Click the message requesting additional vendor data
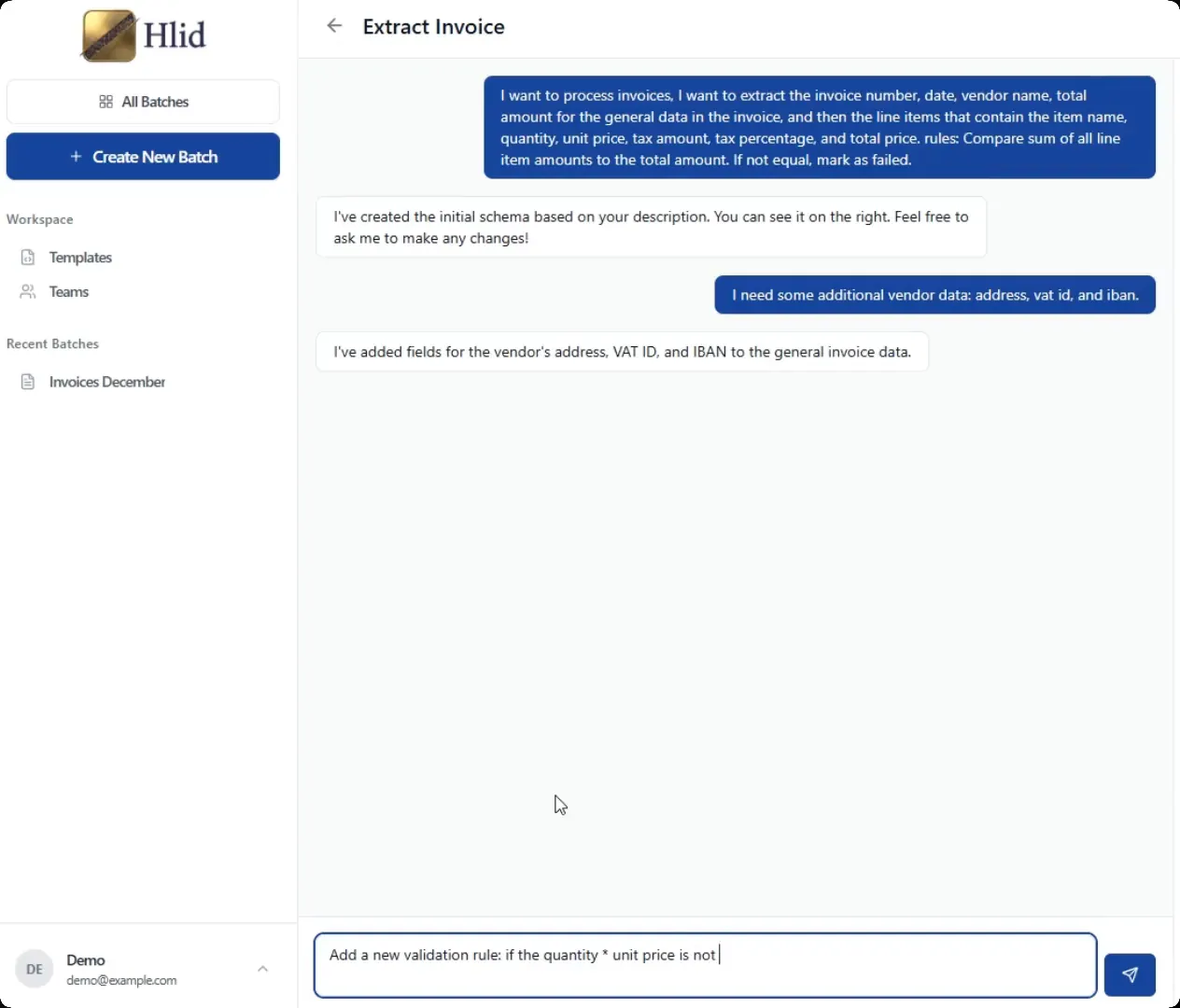Image resolution: width=1180 pixels, height=1008 pixels. pos(934,295)
